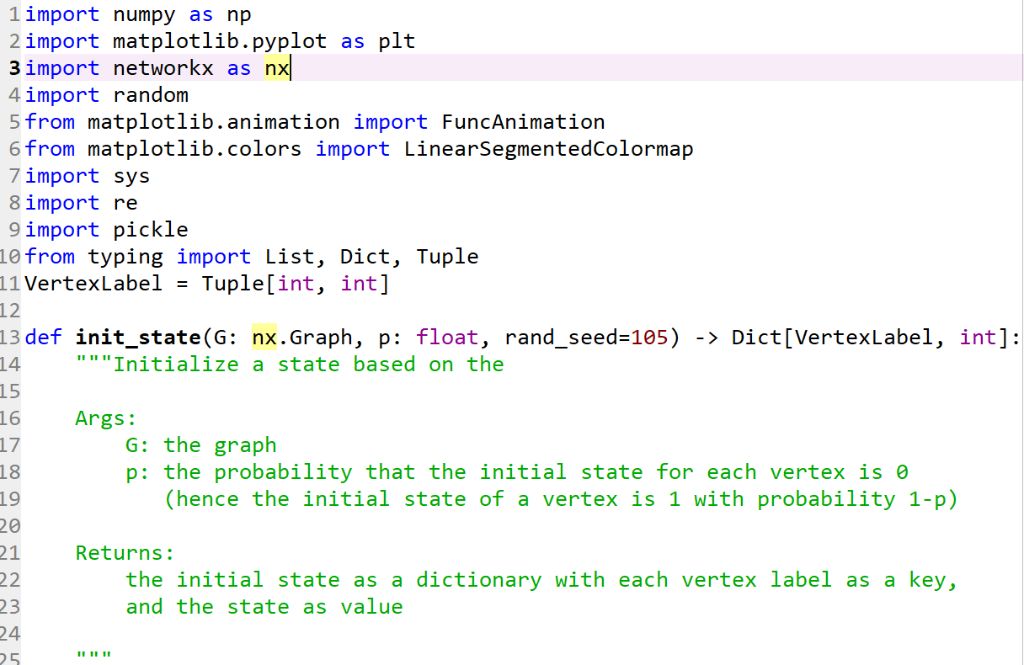The height and width of the screenshot is (665, 1024).
Task: Click the word numpy on line 1
Action: (x=144, y=14)
